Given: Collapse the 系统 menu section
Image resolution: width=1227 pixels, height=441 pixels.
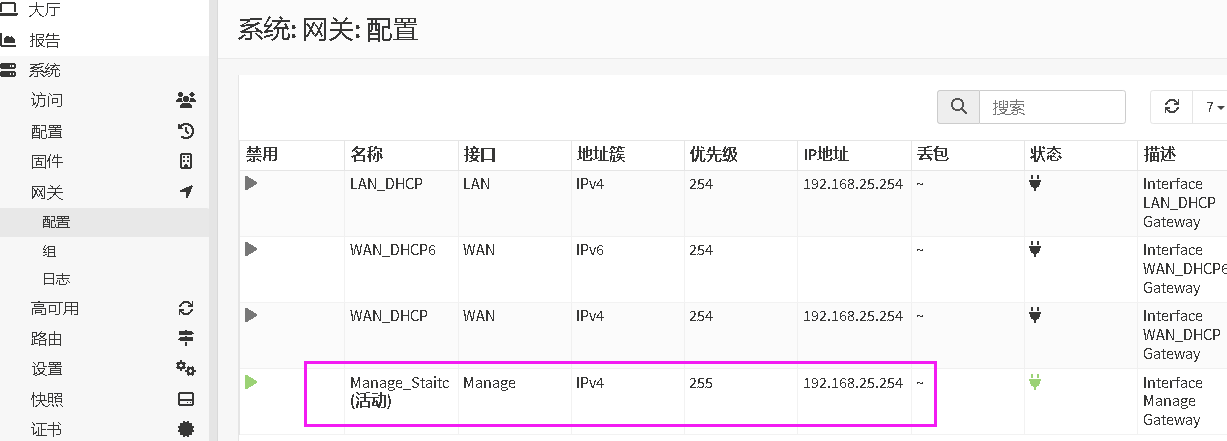Looking at the screenshot, I should [44, 70].
